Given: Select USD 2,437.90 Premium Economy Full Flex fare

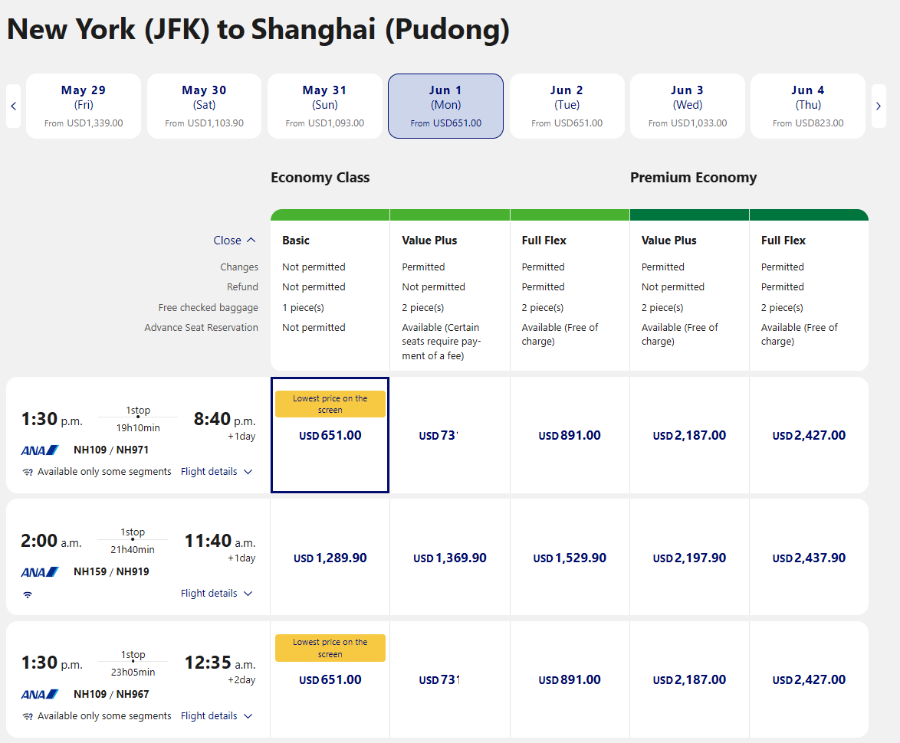Looking at the screenshot, I should tap(809, 558).
